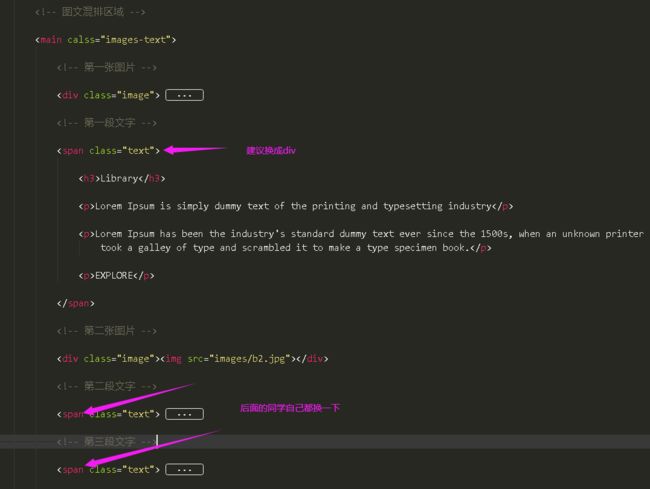Click the 'Lorem Ipsum has been the industry's' line

point(361,234)
